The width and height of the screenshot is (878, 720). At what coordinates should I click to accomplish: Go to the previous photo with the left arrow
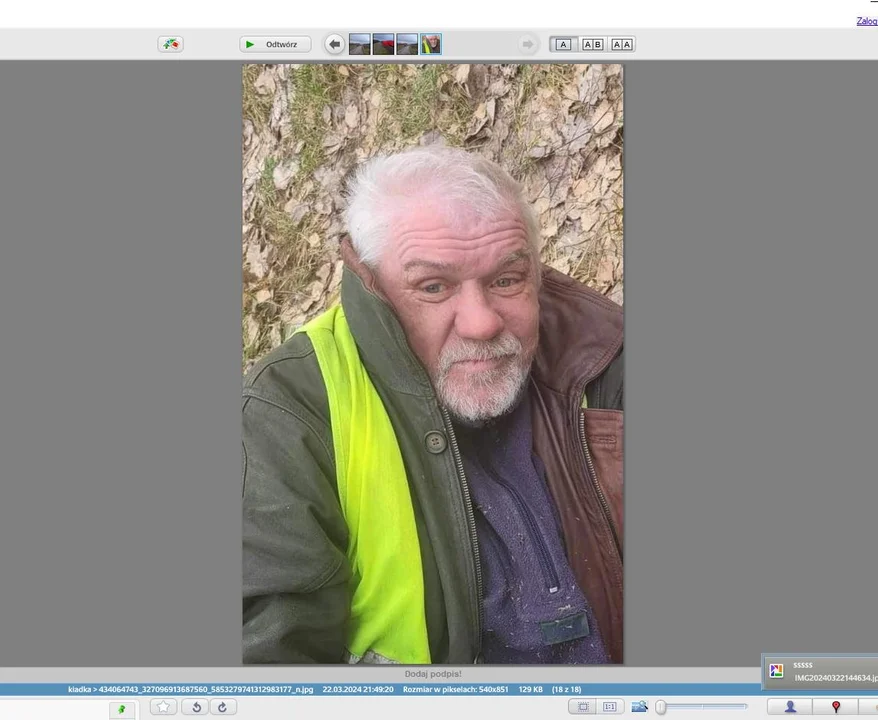tap(335, 44)
